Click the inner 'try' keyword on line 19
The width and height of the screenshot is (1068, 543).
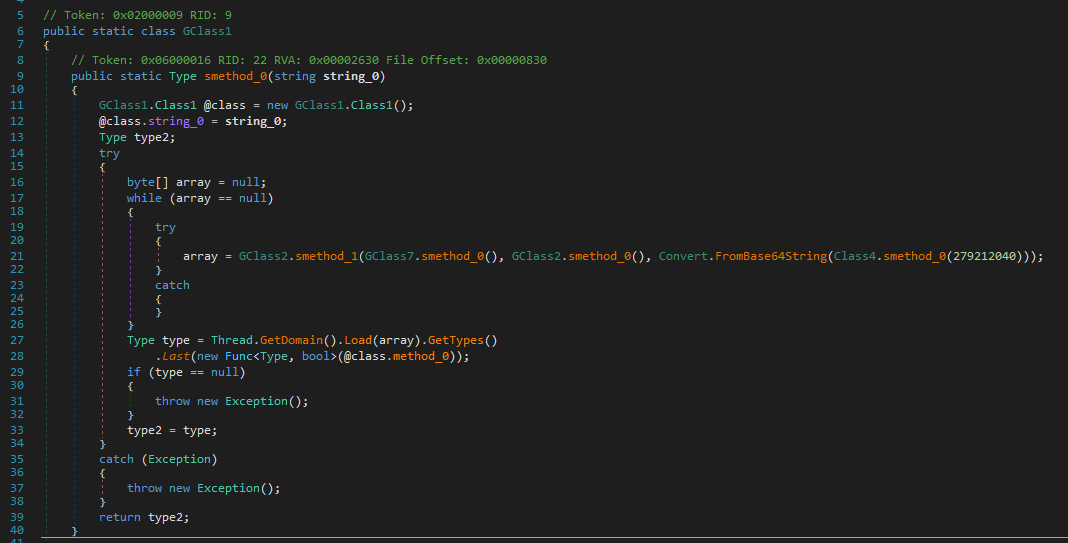click(165, 228)
